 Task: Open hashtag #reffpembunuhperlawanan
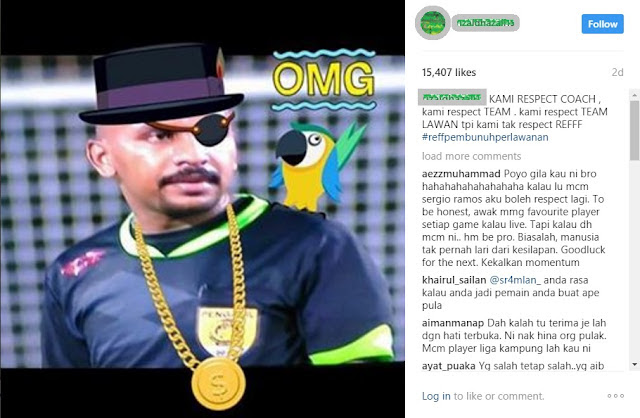485,137
